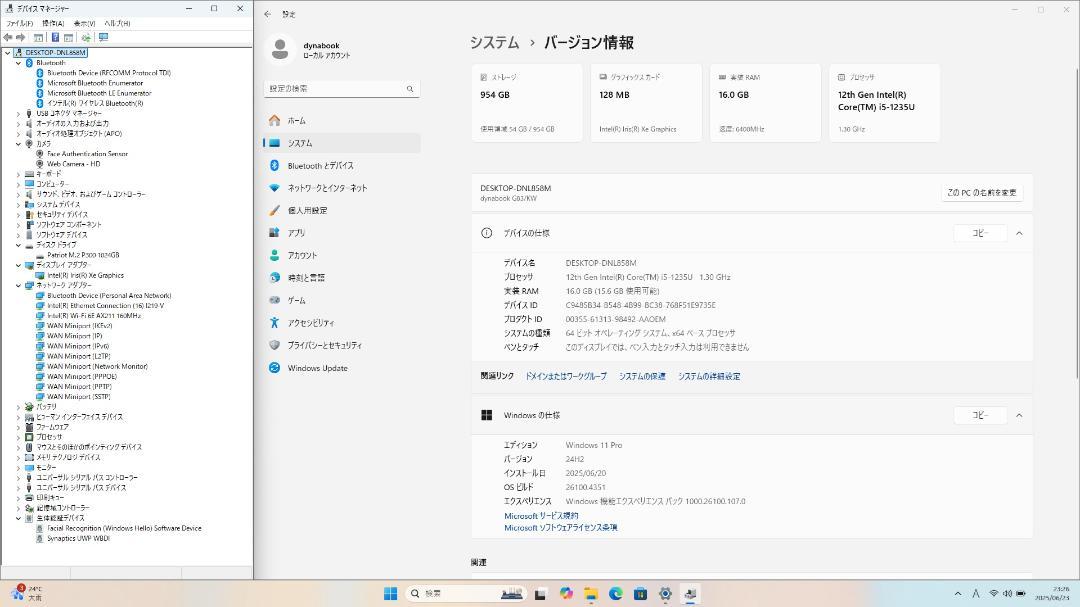The width and height of the screenshot is (1080, 607).
Task: Open ホーム in Settings sidebar
Action: [x=342, y=121]
